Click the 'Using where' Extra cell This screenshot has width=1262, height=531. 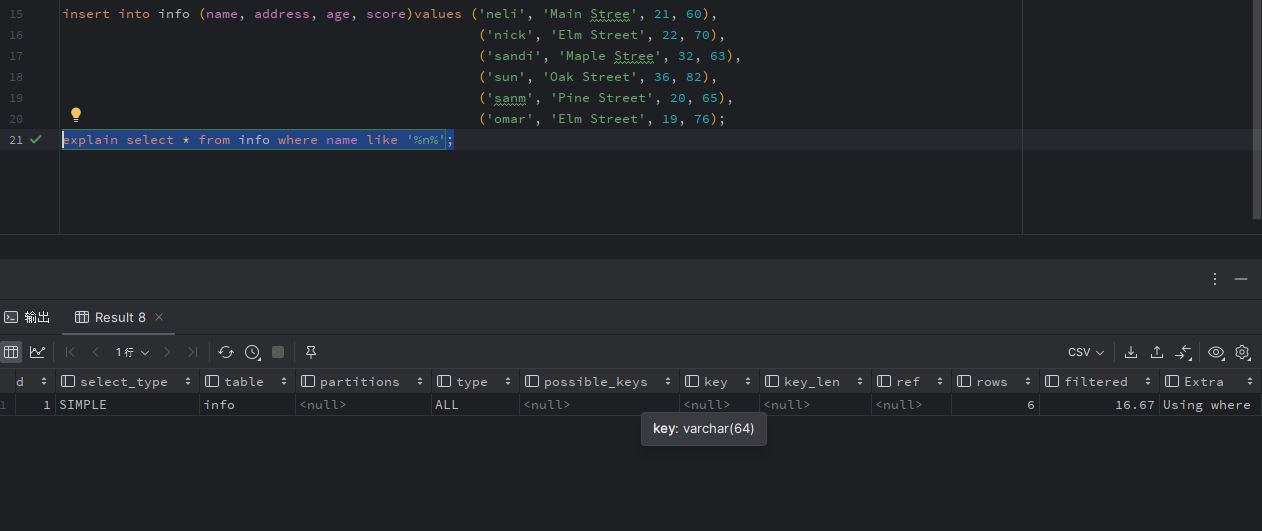(1206, 405)
